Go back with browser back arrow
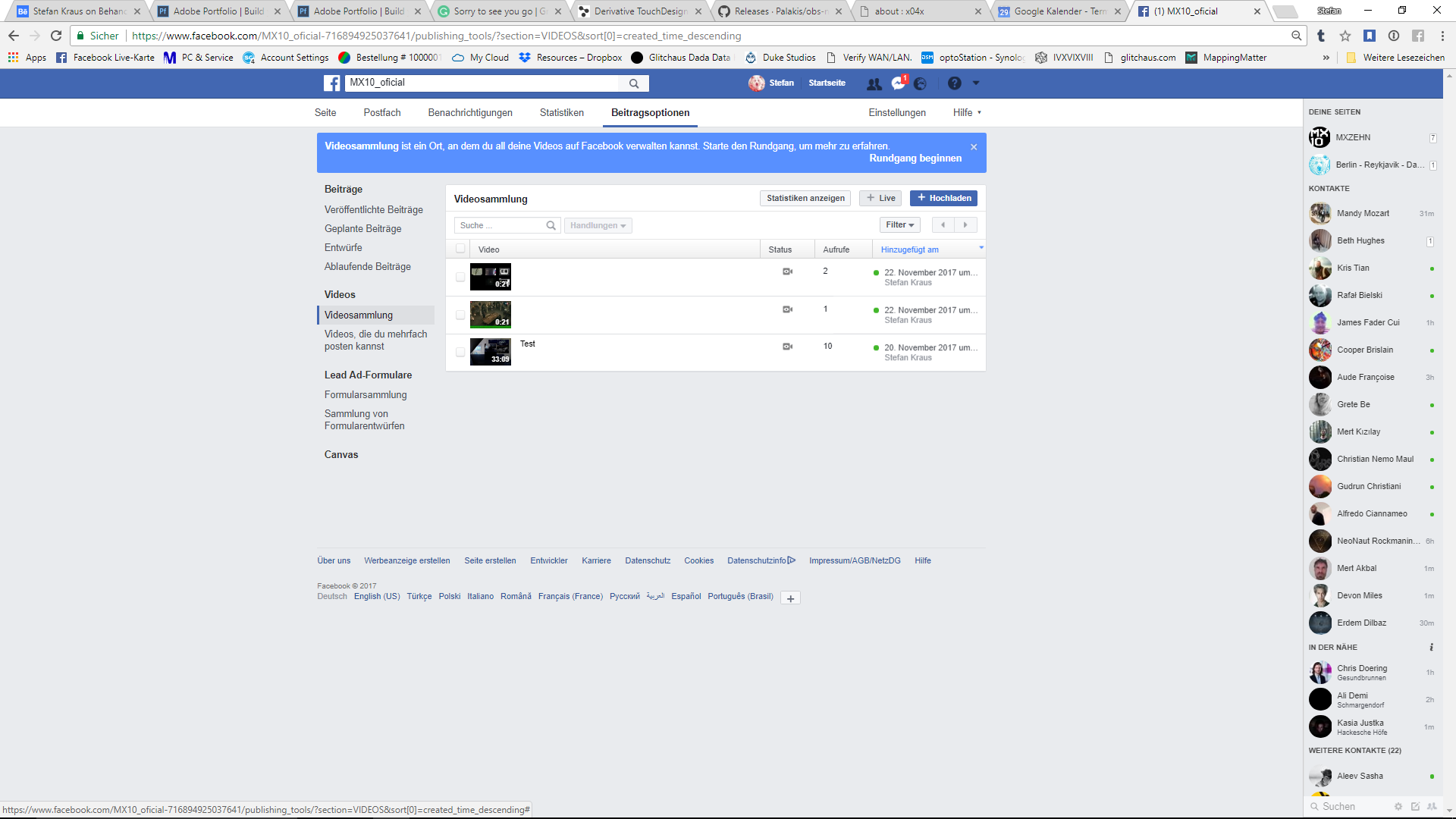 pyautogui.click(x=14, y=36)
